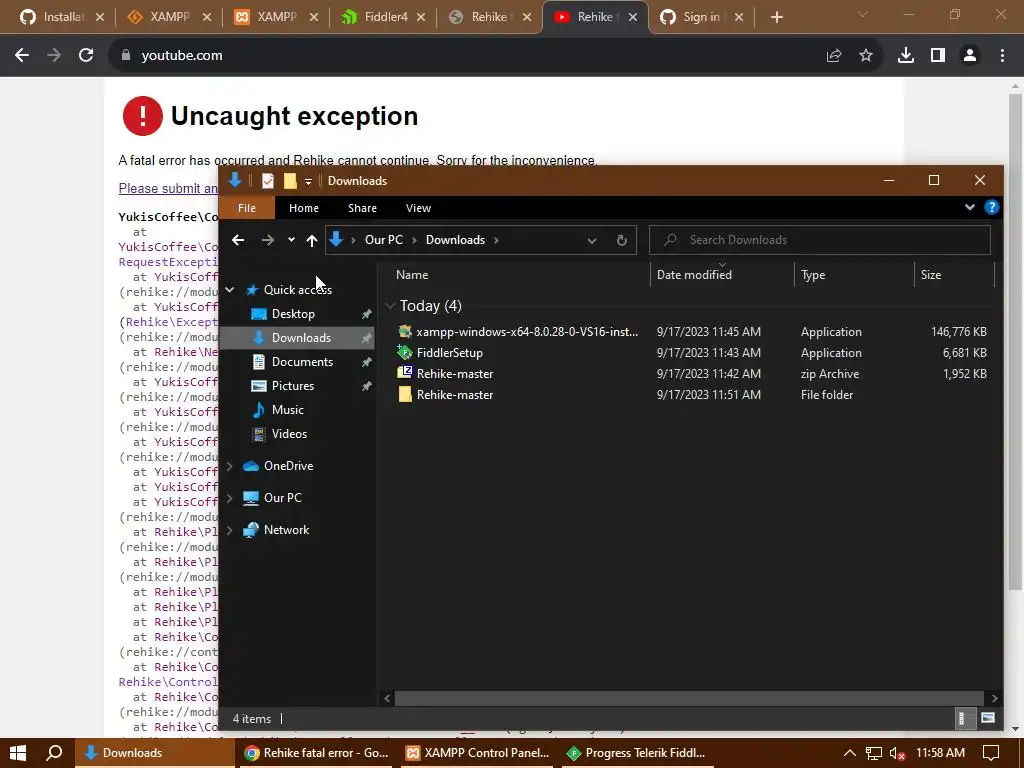Image resolution: width=1024 pixels, height=768 pixels.
Task: Toggle Chrome side panel icon
Action: tap(938, 56)
